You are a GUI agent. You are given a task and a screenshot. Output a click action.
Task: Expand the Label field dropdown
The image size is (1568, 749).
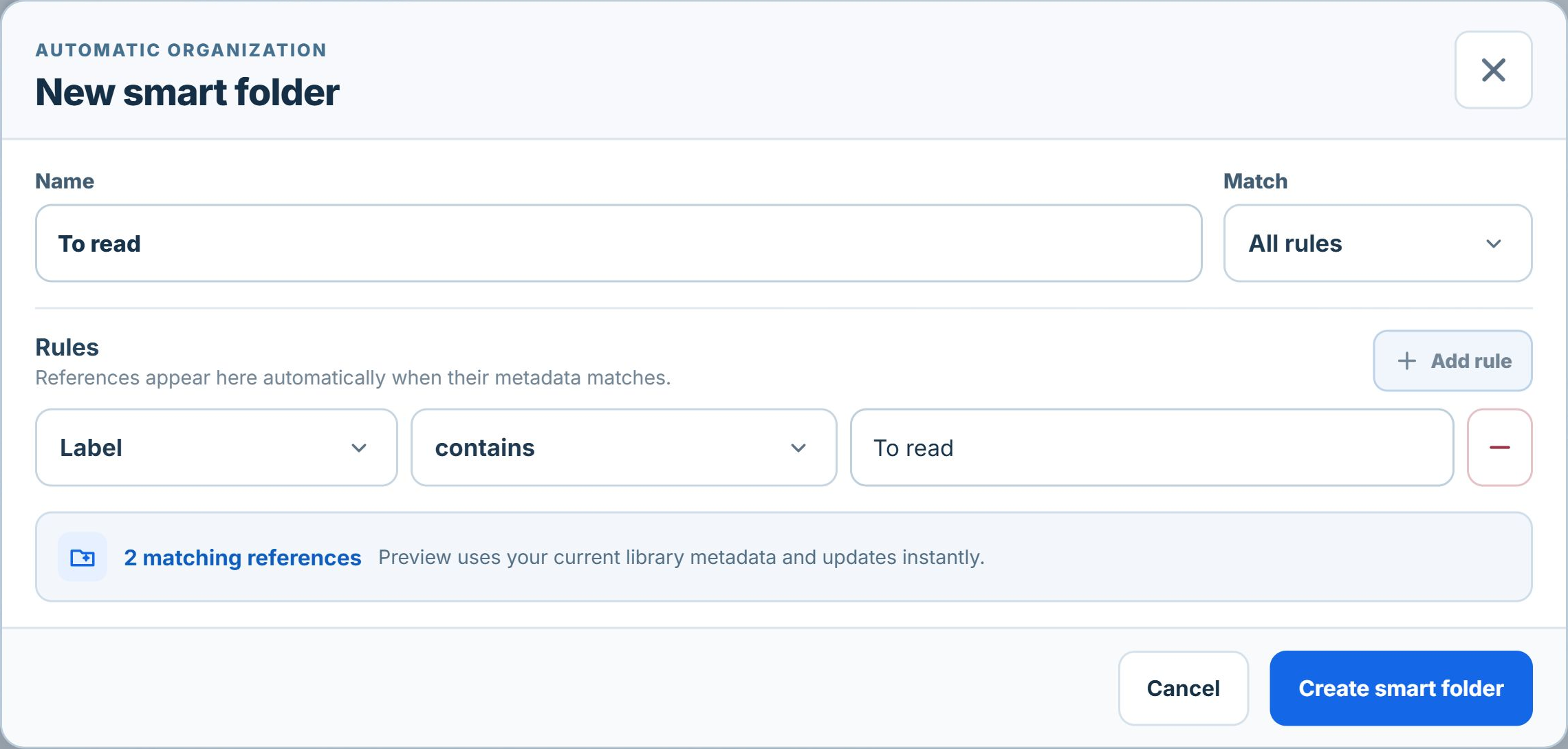[217, 448]
